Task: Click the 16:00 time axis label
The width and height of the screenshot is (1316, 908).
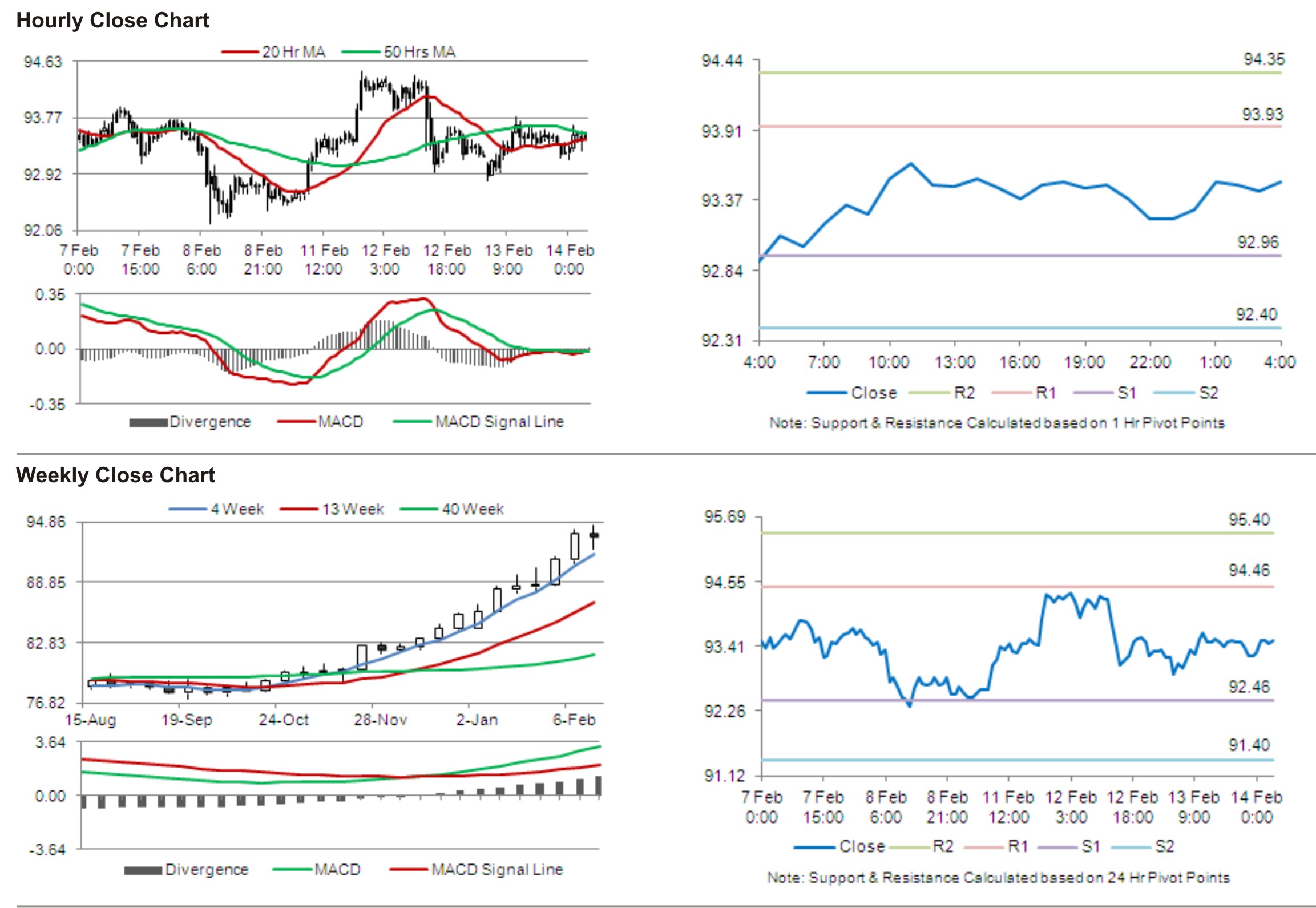Action: [x=1020, y=362]
